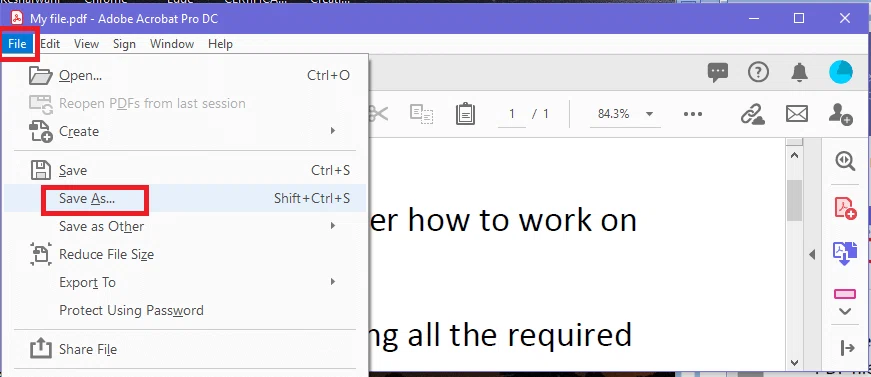The height and width of the screenshot is (377, 871).
Task: Click the pink rectangle tool in right pane
Action: point(845,294)
